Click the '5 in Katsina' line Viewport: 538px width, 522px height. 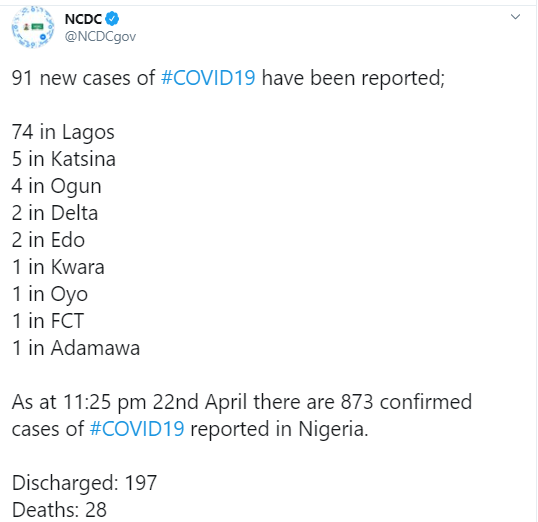[x=64, y=159]
